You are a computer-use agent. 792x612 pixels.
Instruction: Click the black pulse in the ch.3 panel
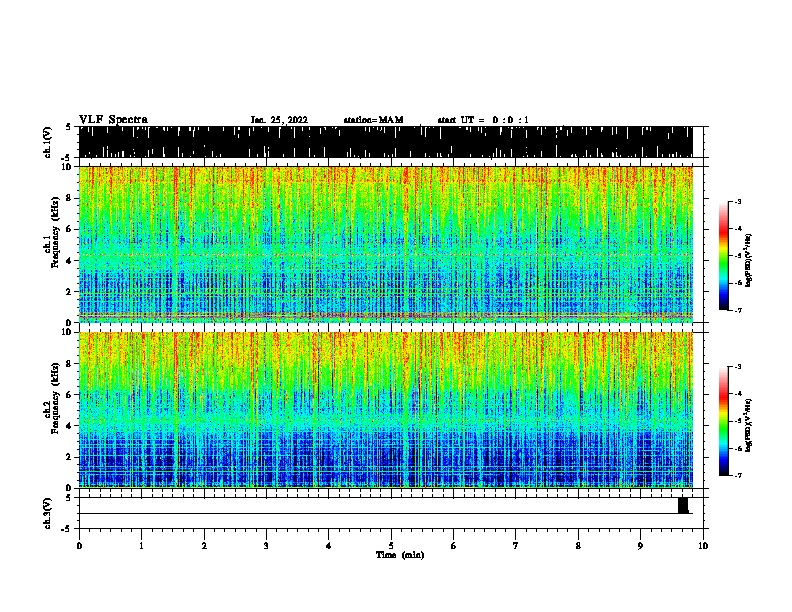coord(683,505)
